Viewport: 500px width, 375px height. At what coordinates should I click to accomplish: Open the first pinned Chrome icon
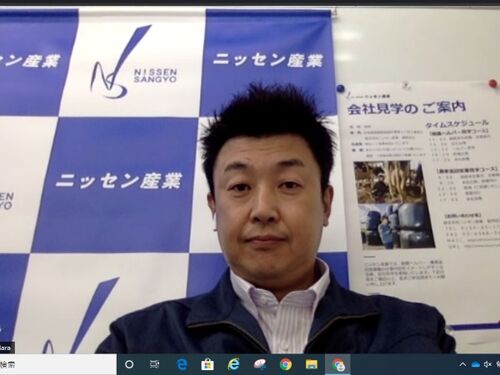[286, 364]
